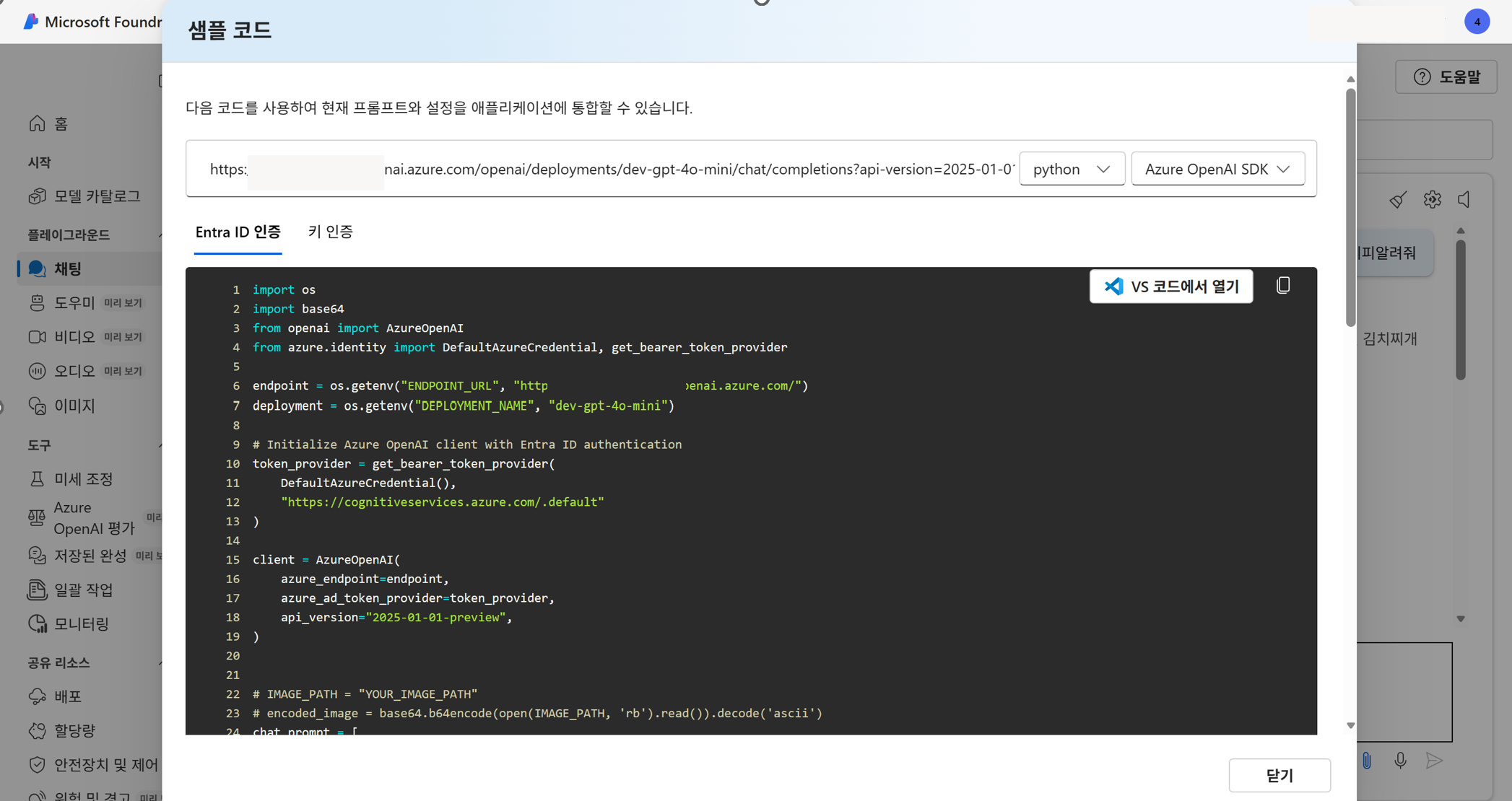Image resolution: width=1512 pixels, height=801 pixels.
Task: Switch to the 키 인증 tab
Action: click(330, 232)
